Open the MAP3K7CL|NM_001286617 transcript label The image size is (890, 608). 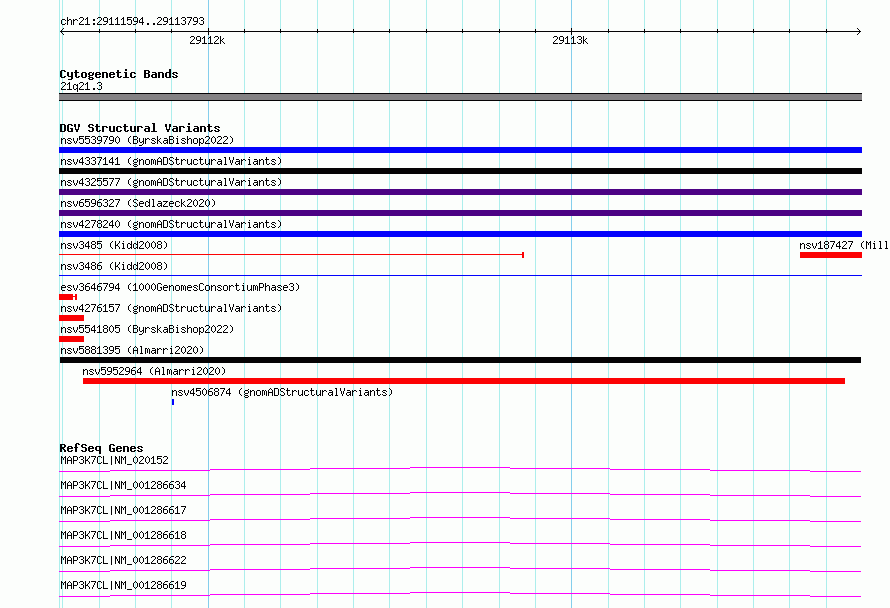123,510
